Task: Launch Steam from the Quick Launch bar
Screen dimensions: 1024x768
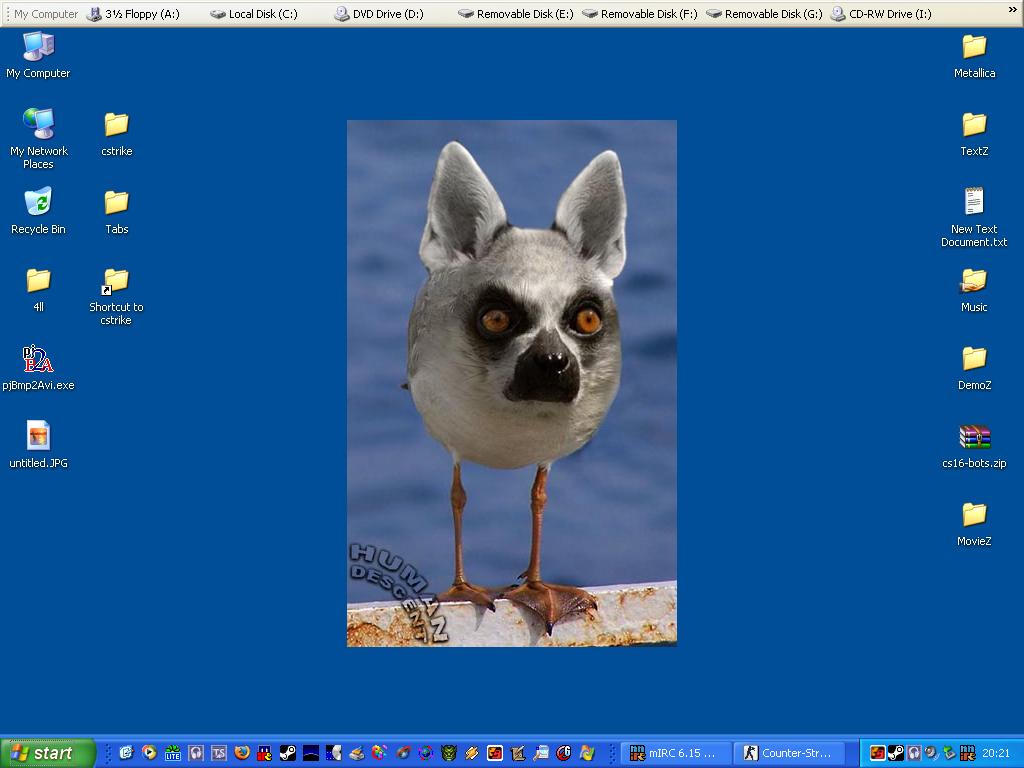Action: (x=287, y=753)
